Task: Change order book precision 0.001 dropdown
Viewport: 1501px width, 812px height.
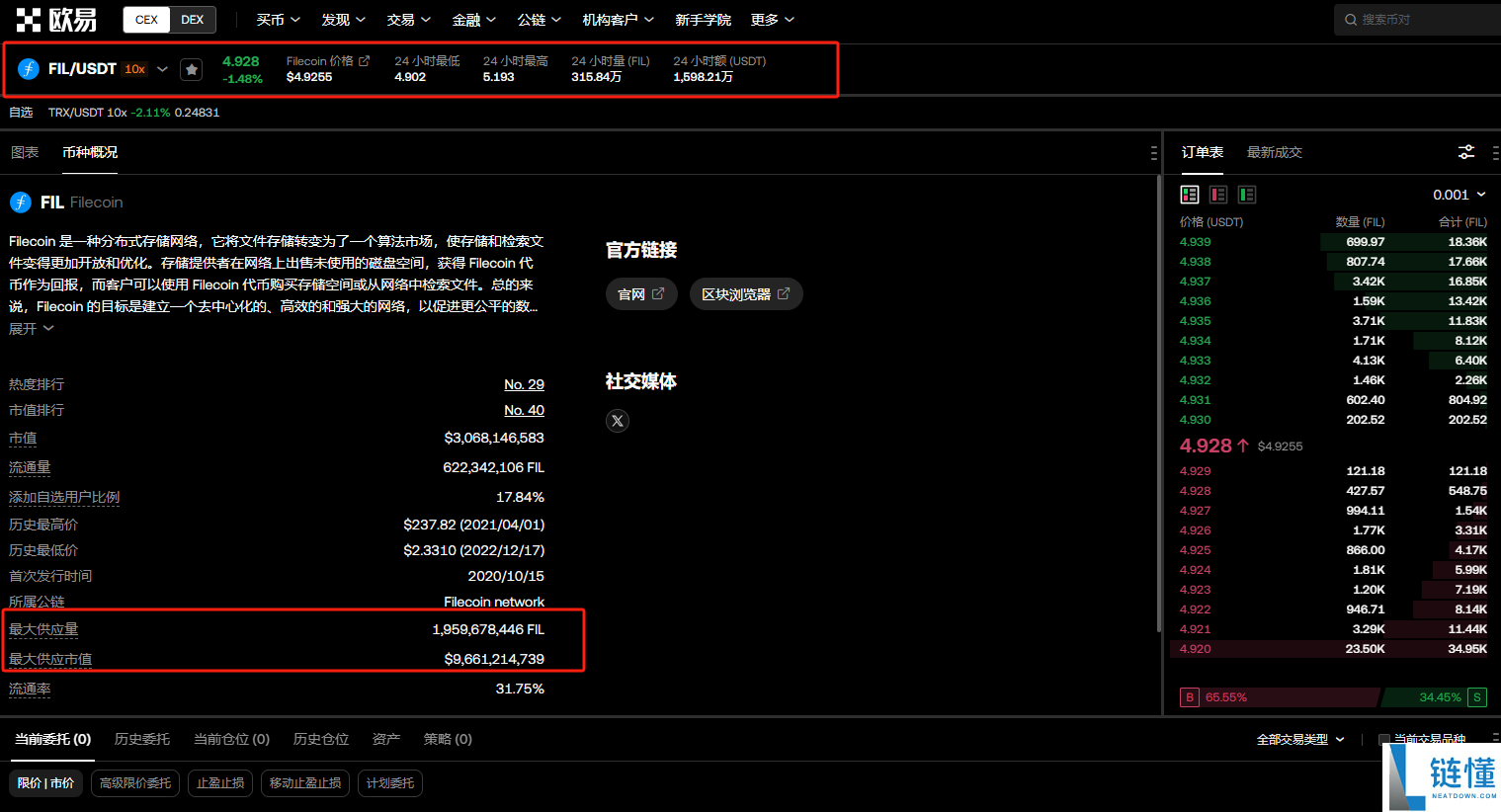Action: [x=1459, y=195]
